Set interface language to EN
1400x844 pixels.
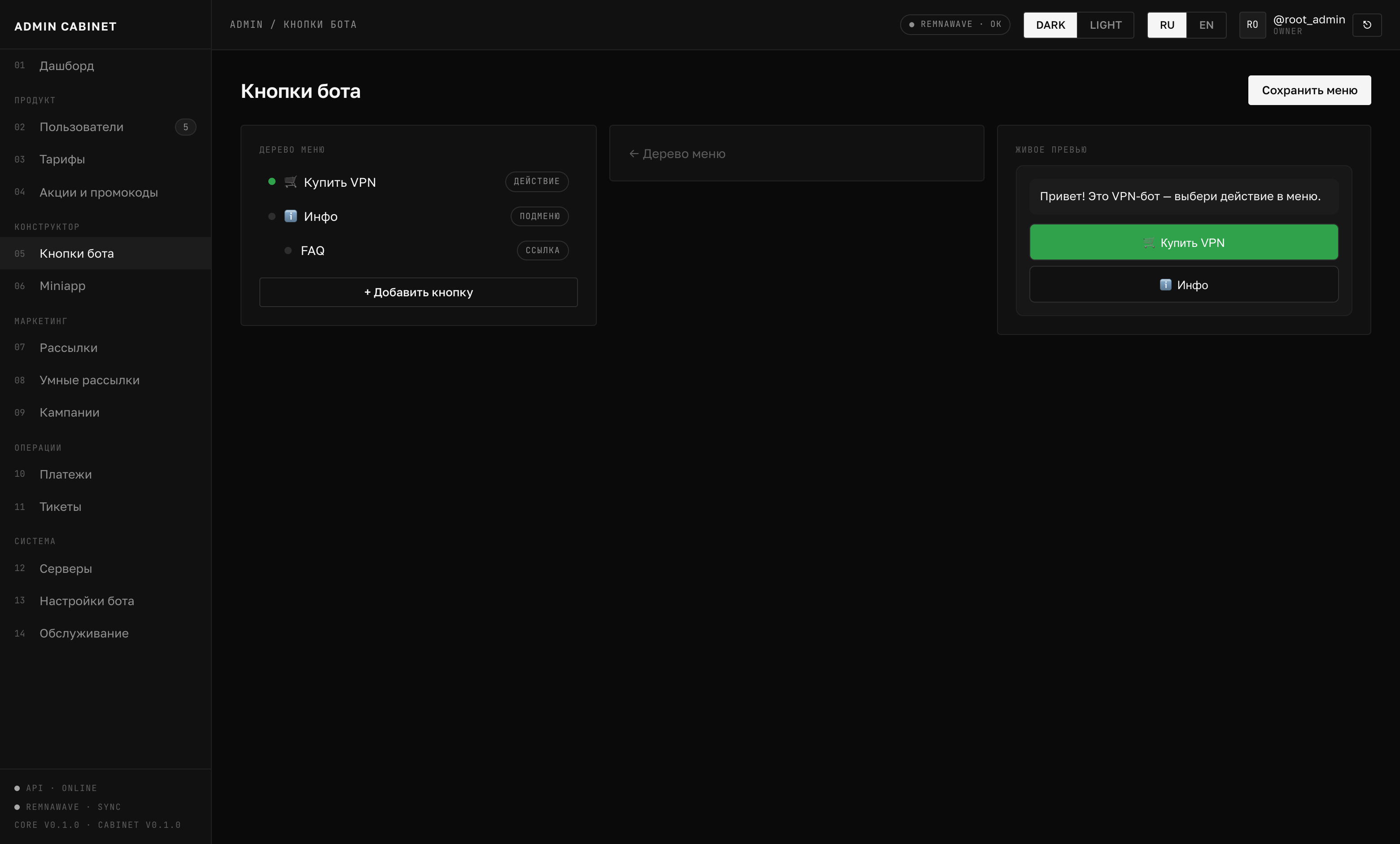[x=1206, y=25]
